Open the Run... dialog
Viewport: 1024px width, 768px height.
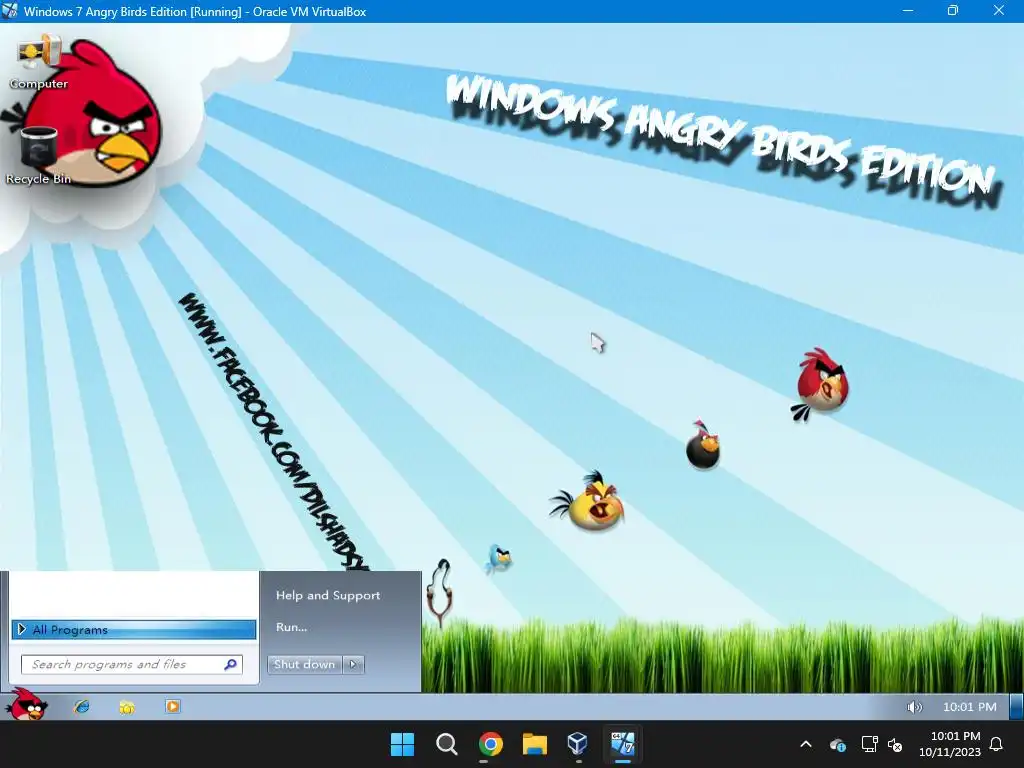291,627
